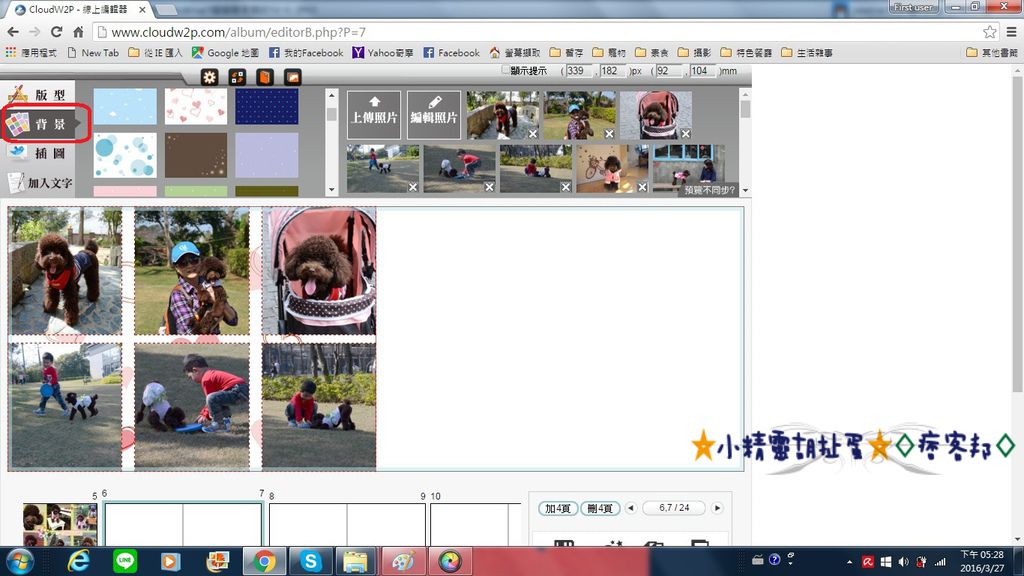
Task: Choose the blue bubbles background
Action: point(125,155)
